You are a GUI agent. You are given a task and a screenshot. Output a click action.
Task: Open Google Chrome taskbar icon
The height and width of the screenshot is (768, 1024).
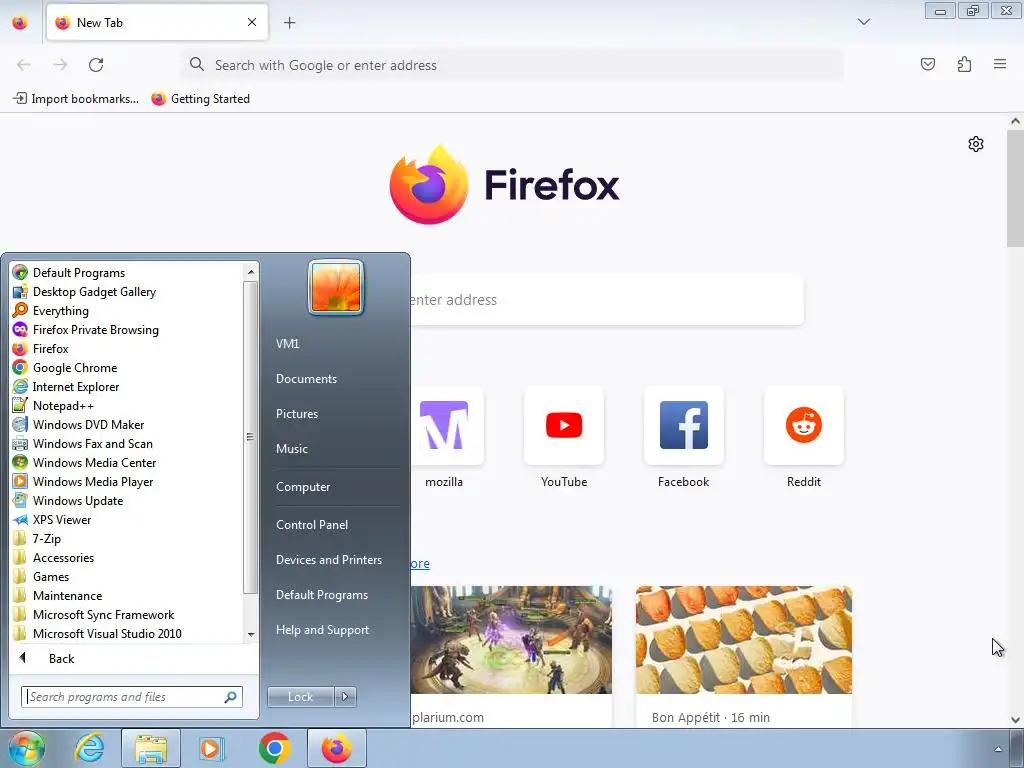[x=274, y=748]
